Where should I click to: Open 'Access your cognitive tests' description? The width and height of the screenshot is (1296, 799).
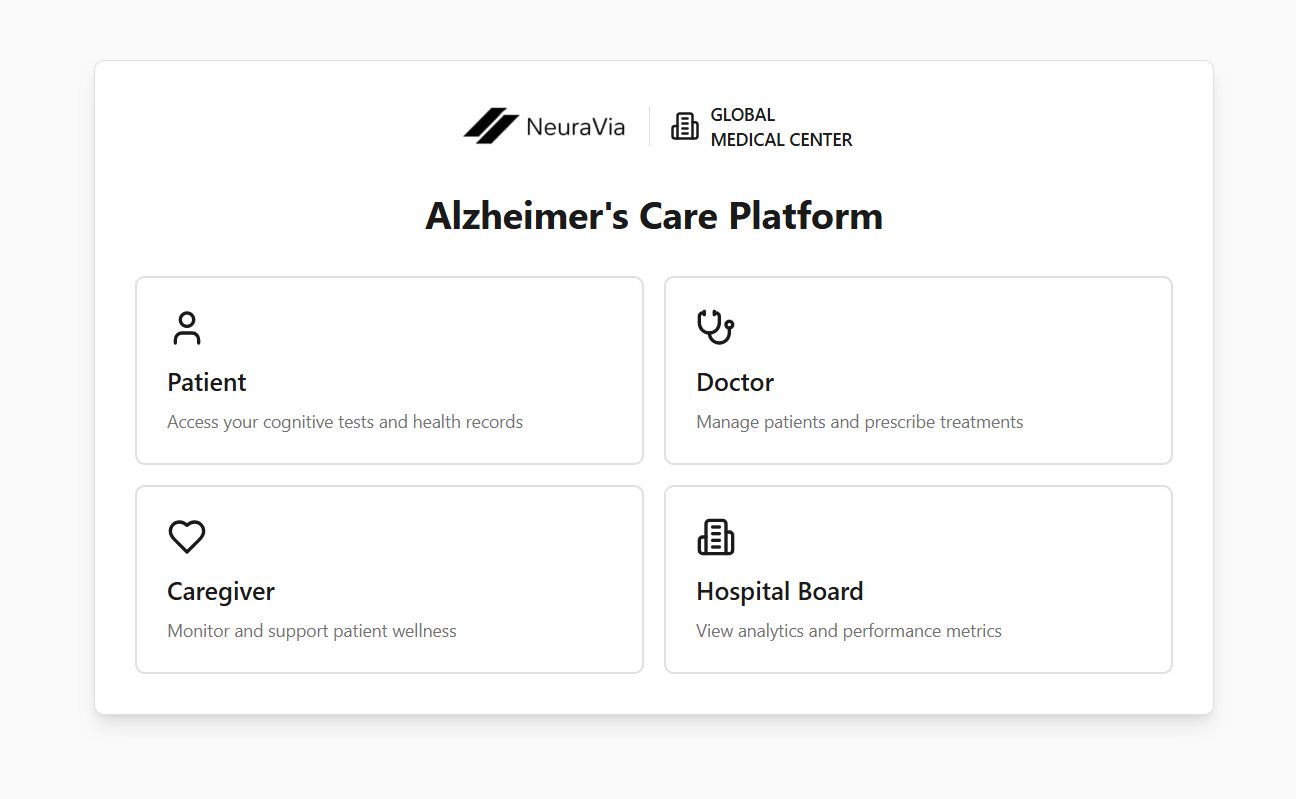click(345, 422)
